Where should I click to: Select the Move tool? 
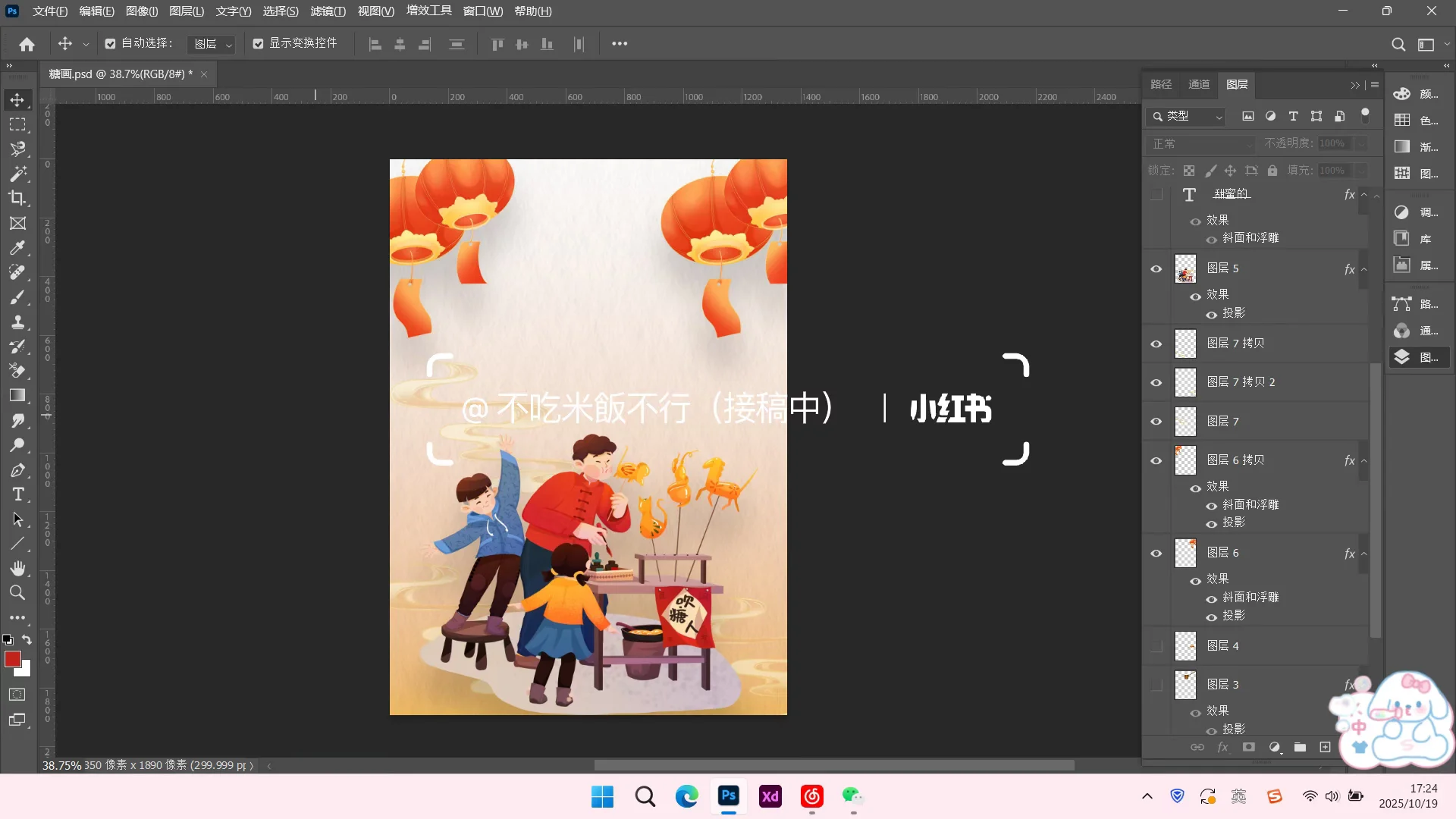(18, 99)
